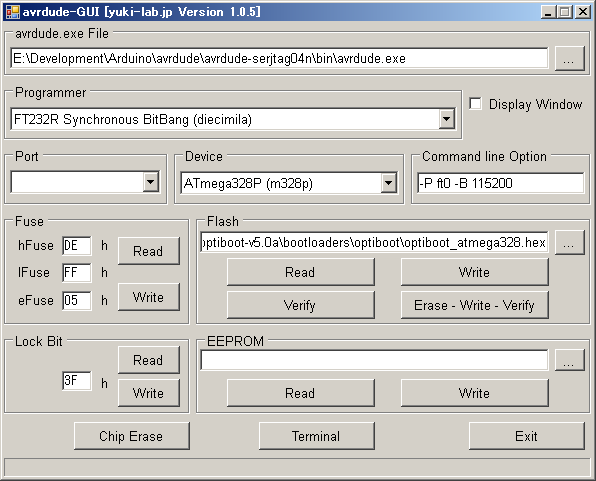Image resolution: width=596 pixels, height=481 pixels.
Task: Click into the Command line Option field
Action: (x=500, y=183)
